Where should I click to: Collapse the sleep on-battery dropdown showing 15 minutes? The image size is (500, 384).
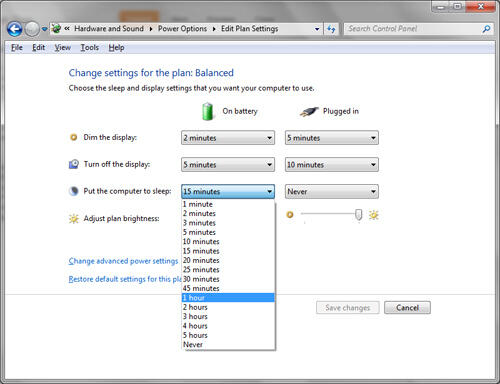coord(228,191)
